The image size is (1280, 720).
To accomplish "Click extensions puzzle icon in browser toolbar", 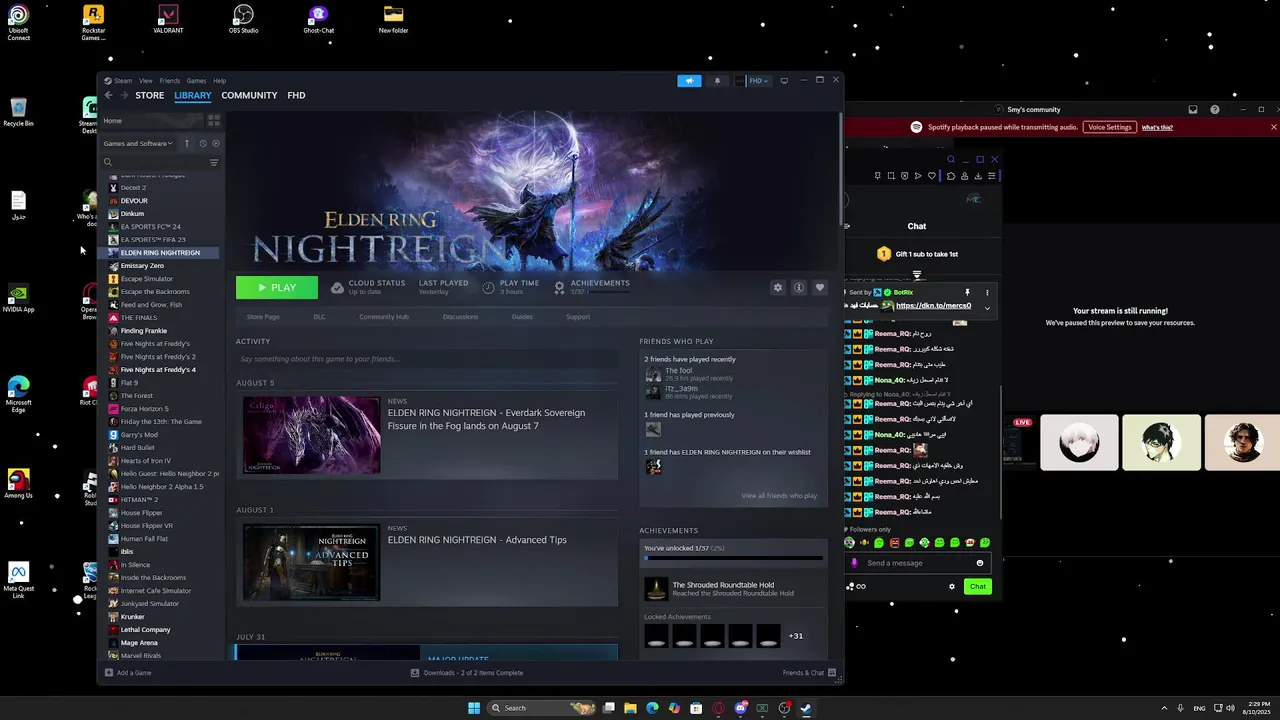I will (951, 176).
